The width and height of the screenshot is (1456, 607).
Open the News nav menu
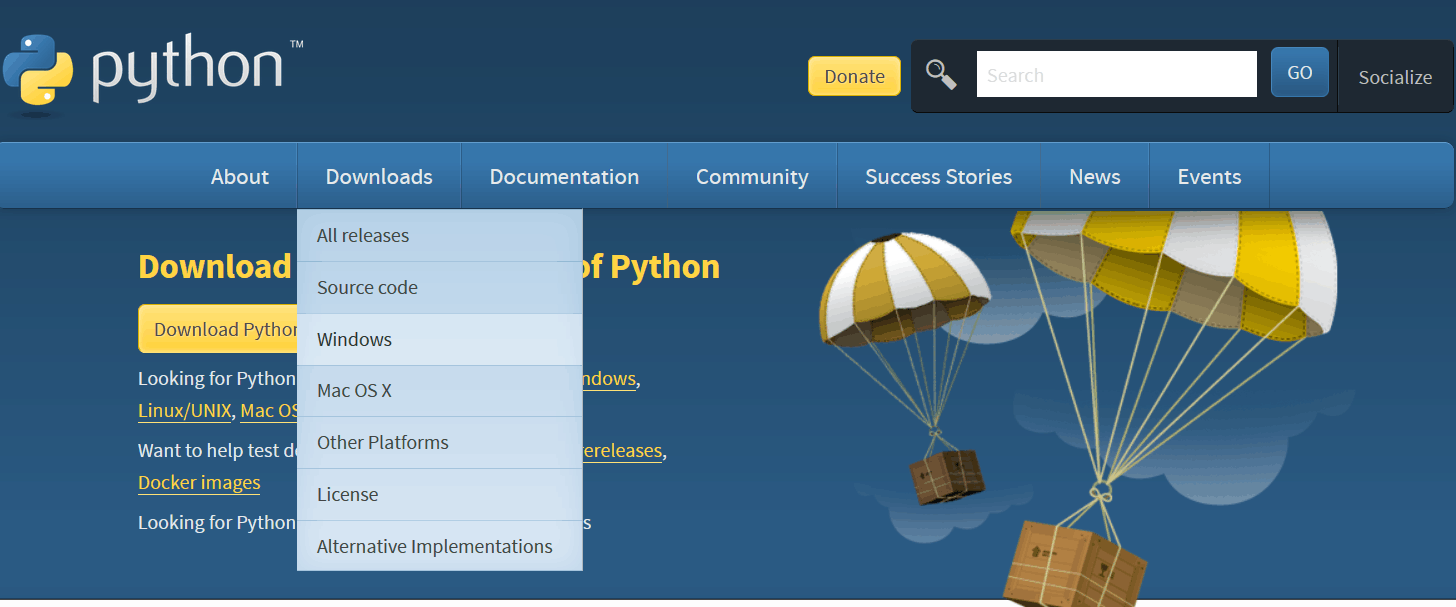[x=1095, y=177]
